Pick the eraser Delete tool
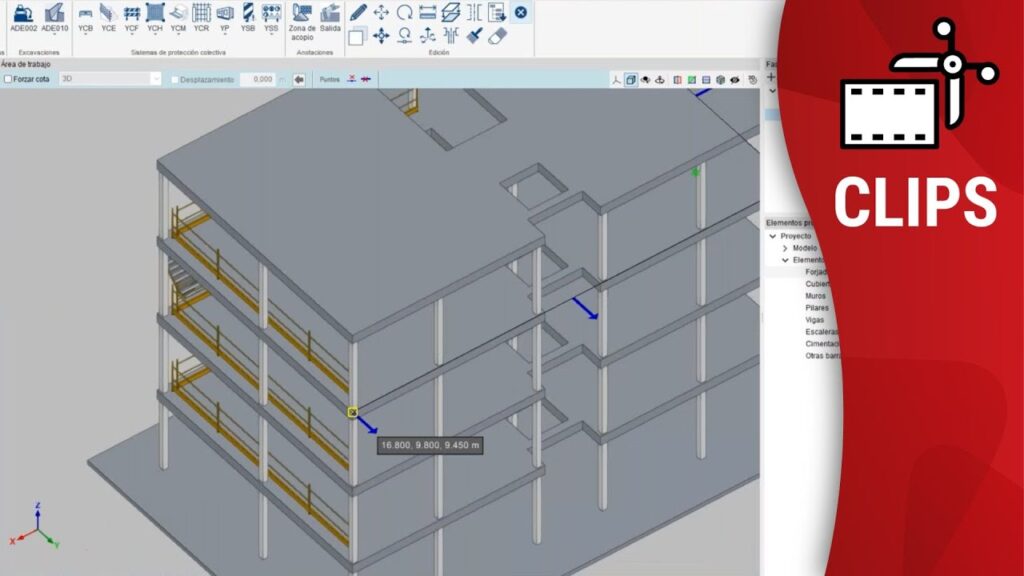Image resolution: width=1024 pixels, height=576 pixels. tap(498, 36)
